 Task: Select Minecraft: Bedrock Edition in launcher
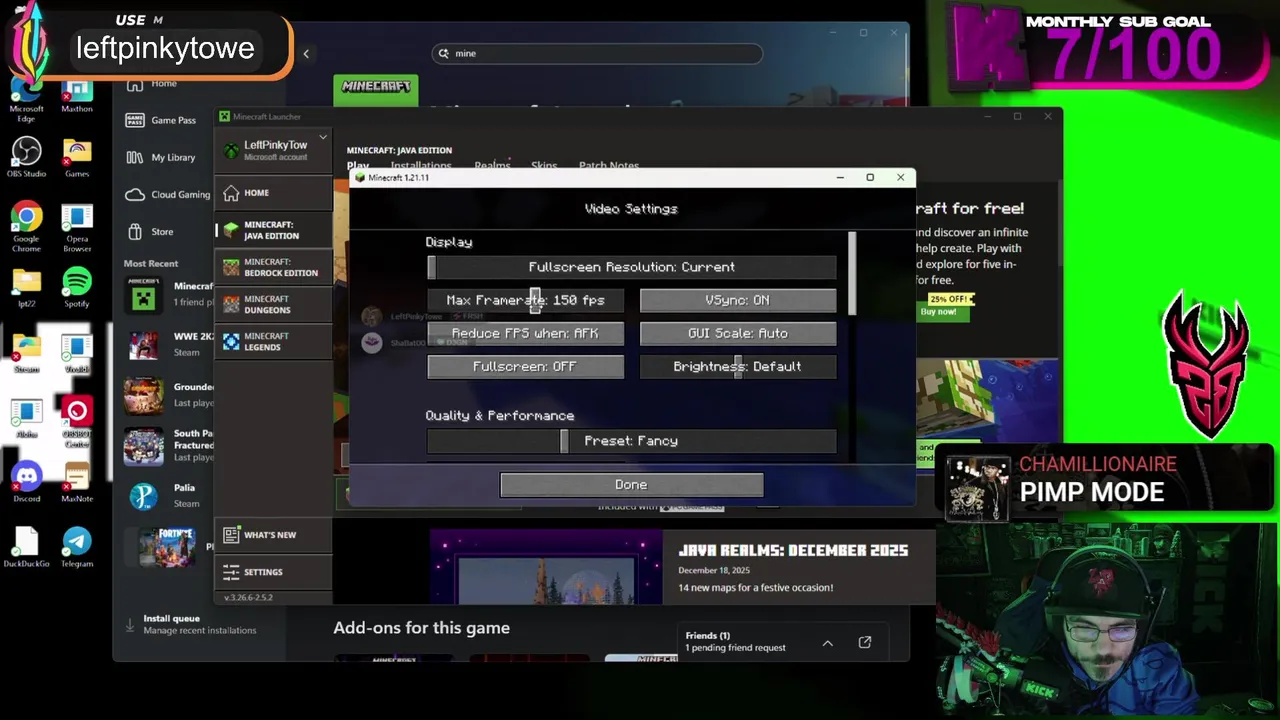(x=273, y=267)
